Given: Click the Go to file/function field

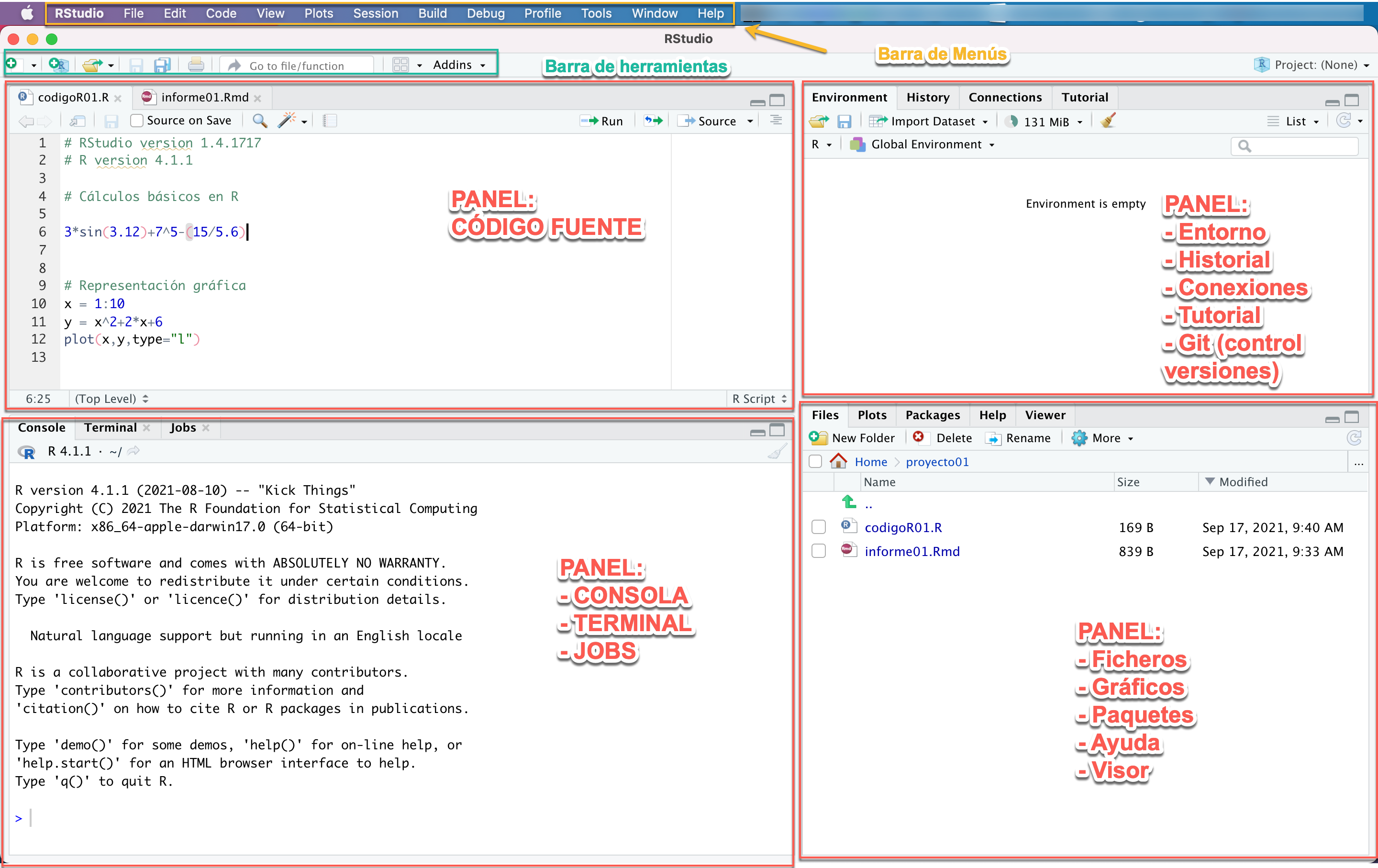Looking at the screenshot, I should click(x=297, y=65).
